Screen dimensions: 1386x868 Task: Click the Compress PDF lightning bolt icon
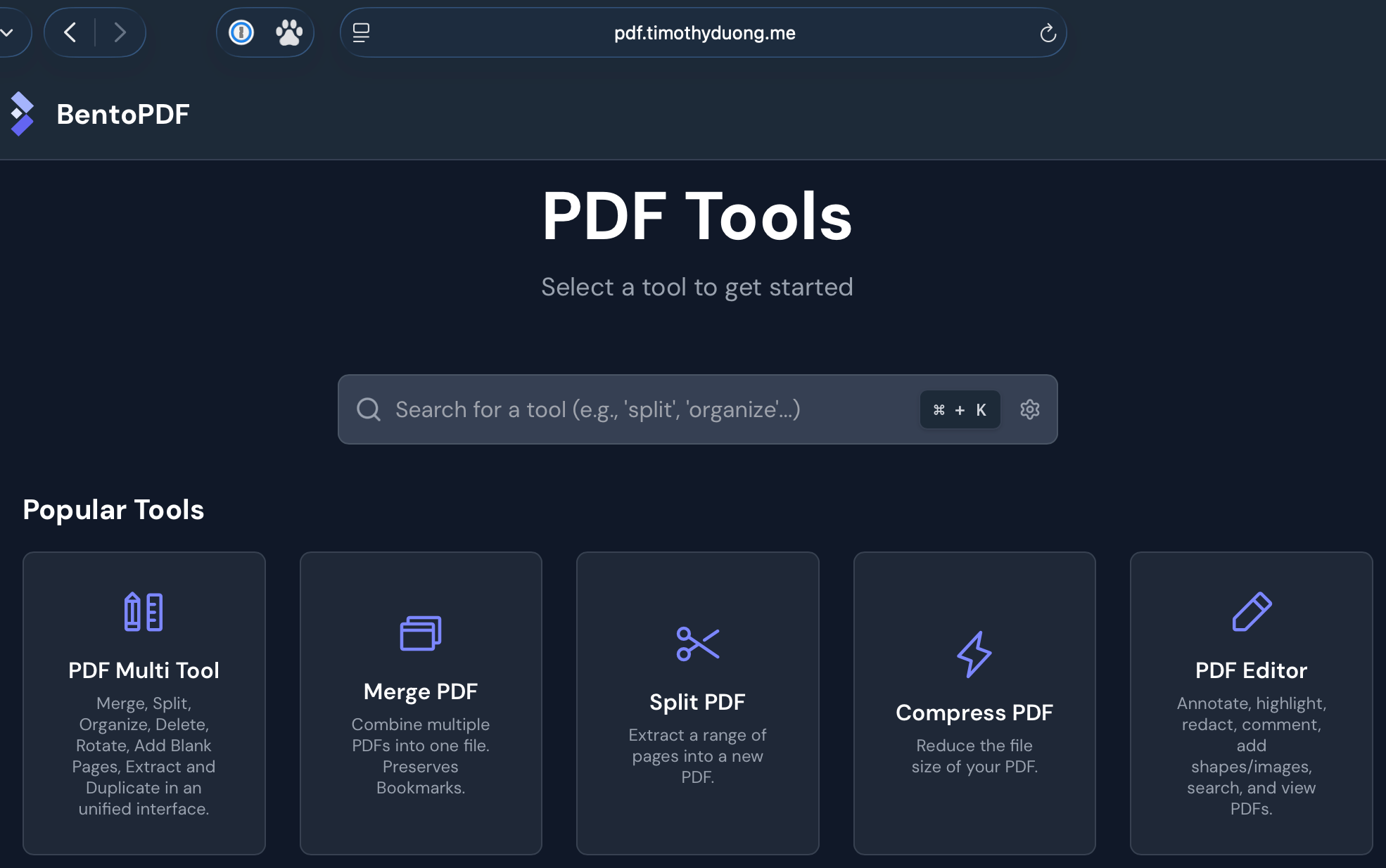tap(974, 654)
